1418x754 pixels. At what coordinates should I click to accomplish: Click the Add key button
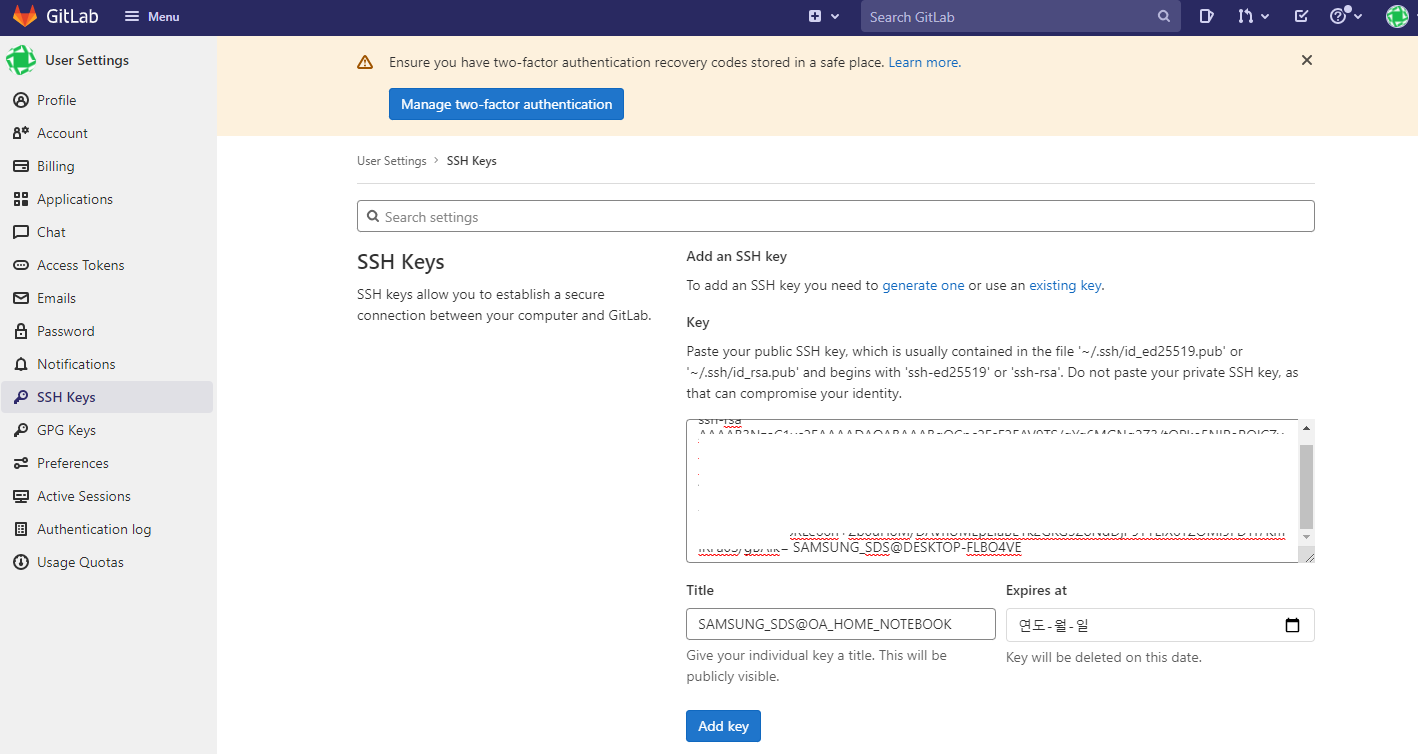point(723,726)
